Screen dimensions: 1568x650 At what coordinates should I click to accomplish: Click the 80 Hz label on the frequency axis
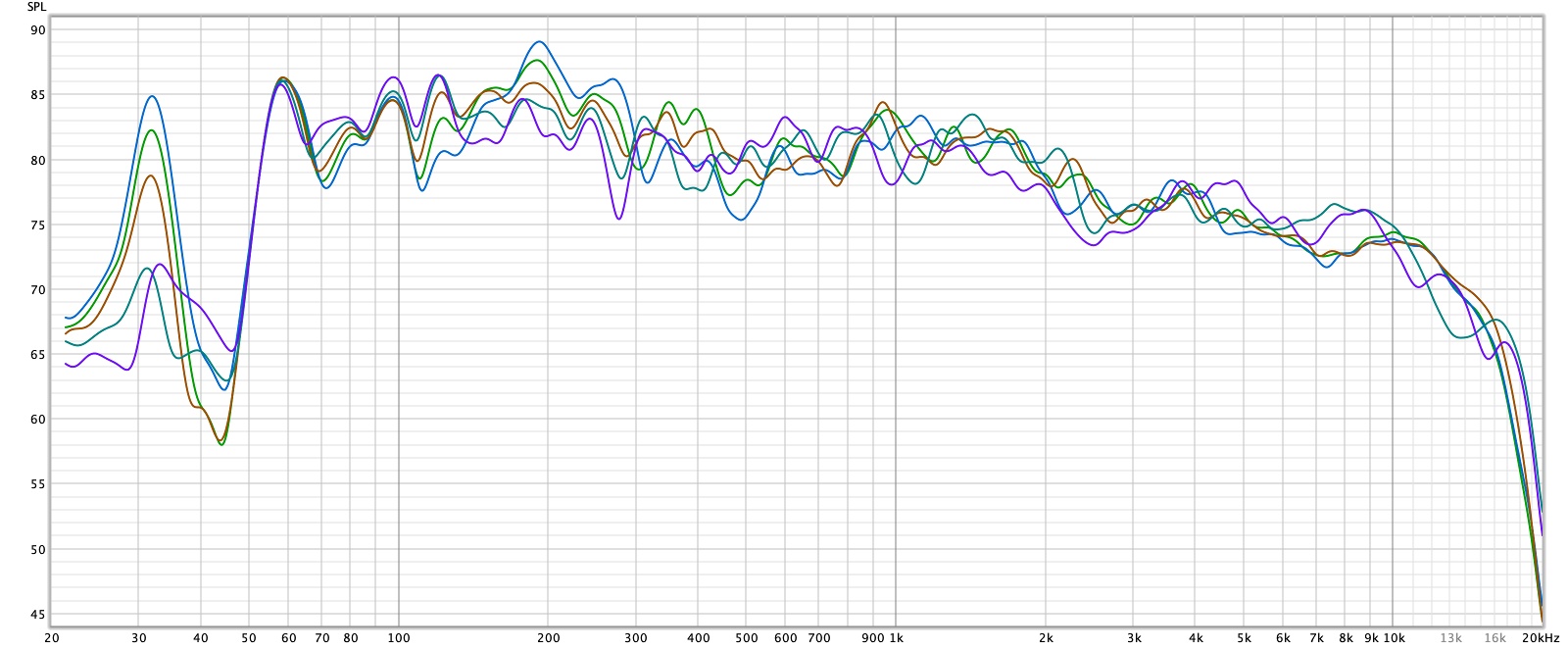[351, 638]
